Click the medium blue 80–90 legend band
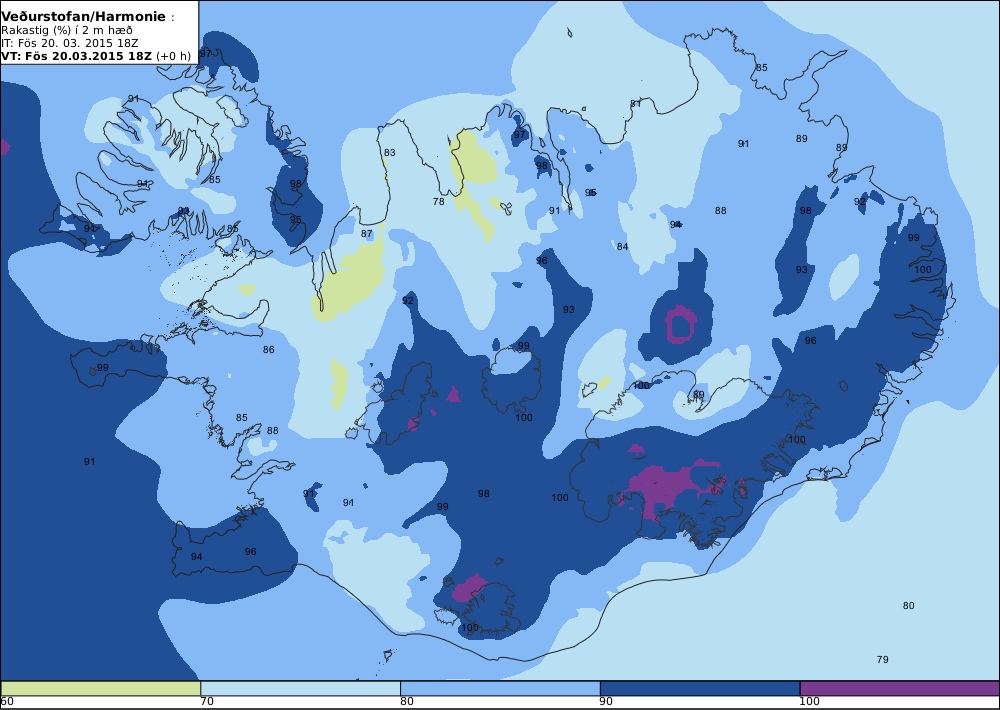This screenshot has height=710, width=1000. coord(500,688)
